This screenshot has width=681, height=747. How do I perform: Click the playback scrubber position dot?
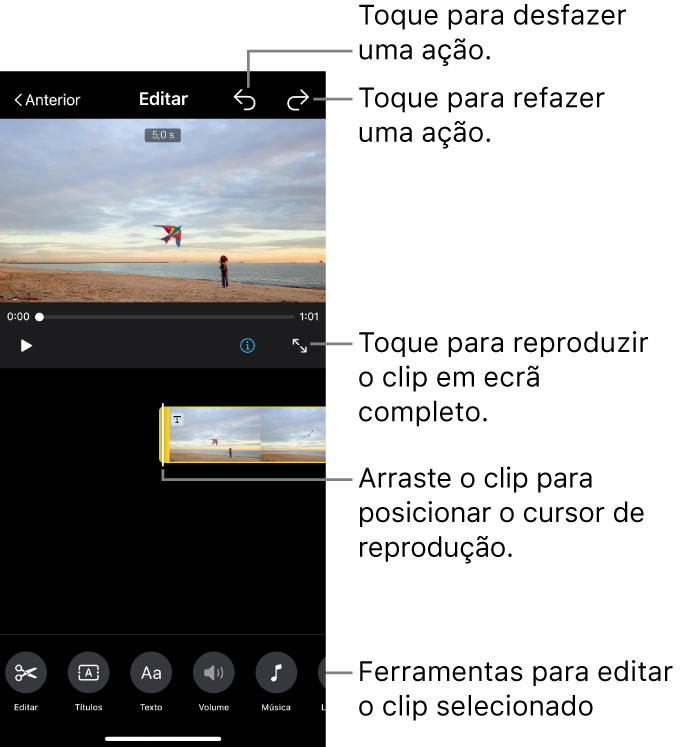click(40, 317)
